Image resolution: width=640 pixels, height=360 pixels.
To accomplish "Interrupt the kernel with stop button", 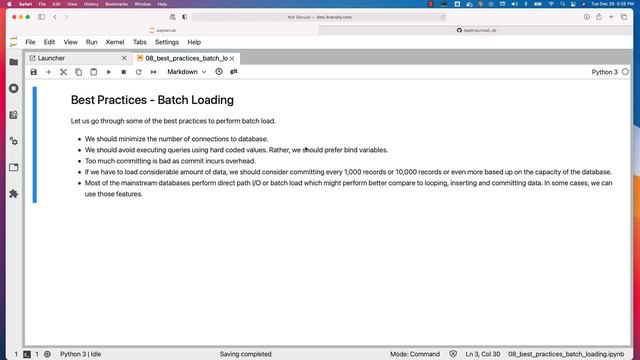I will point(124,72).
